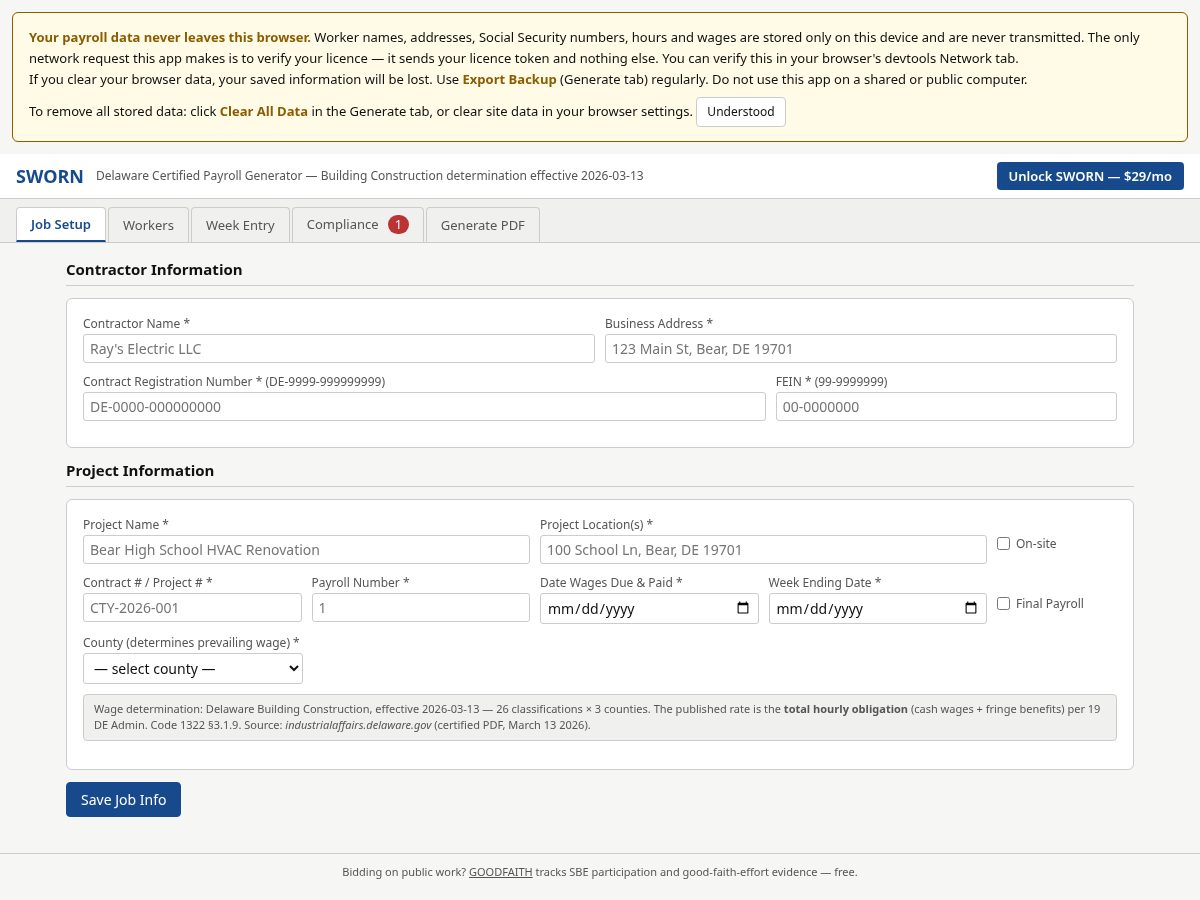Viewport: 1200px width, 900px height.
Task: Enable the On-site checkbox
Action: pyautogui.click(x=1003, y=543)
